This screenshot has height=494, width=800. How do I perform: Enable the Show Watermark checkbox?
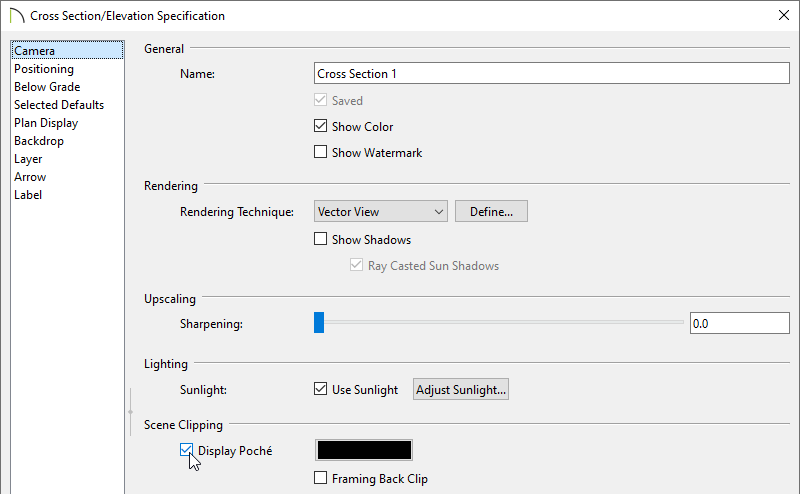point(321,153)
